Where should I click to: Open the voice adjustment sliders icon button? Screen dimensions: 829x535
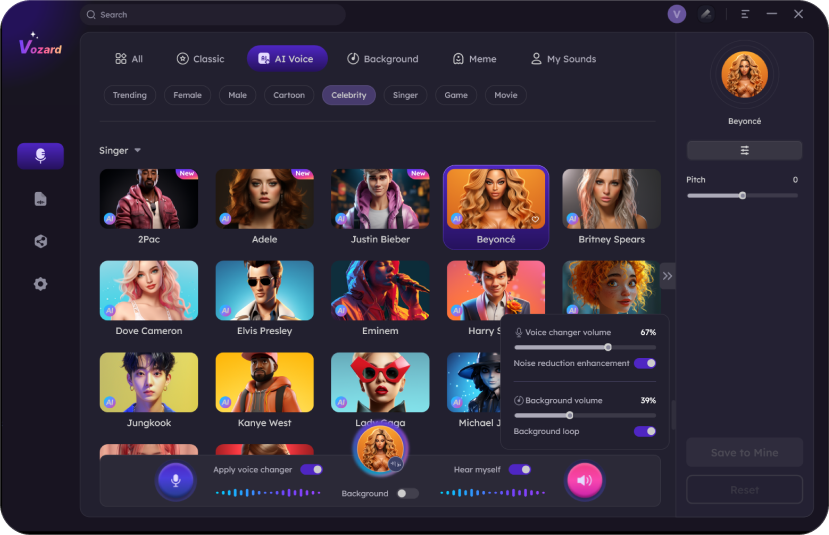coord(744,150)
